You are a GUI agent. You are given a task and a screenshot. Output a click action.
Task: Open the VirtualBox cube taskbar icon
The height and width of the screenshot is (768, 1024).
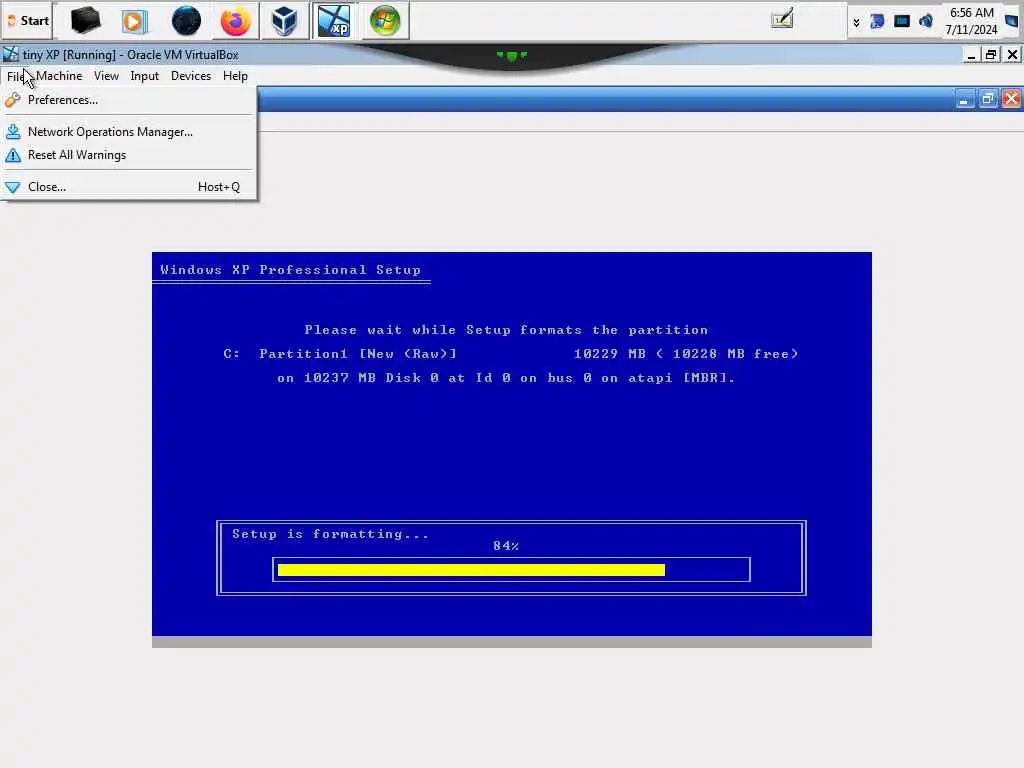(285, 22)
